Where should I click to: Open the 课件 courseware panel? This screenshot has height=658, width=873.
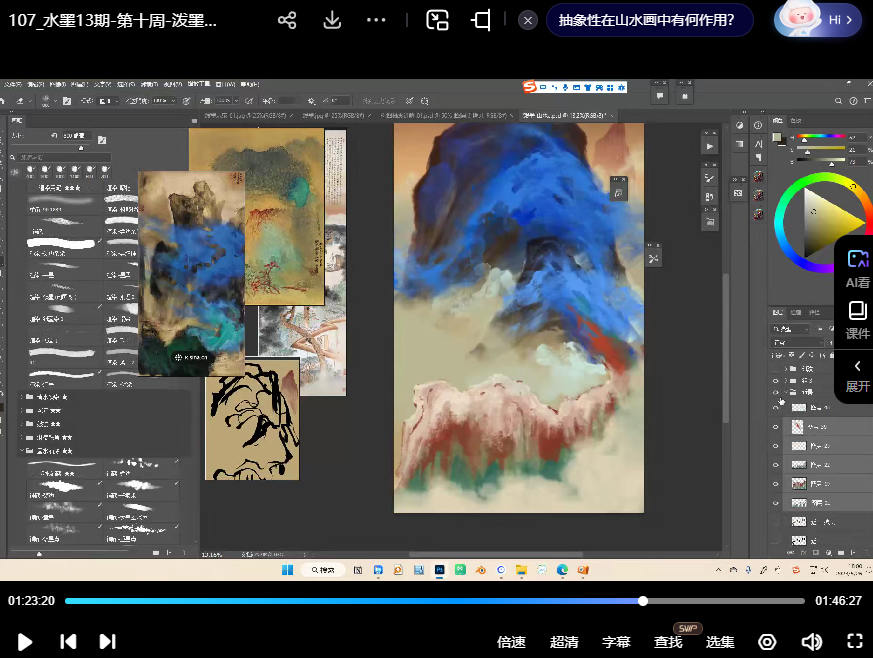tap(857, 320)
